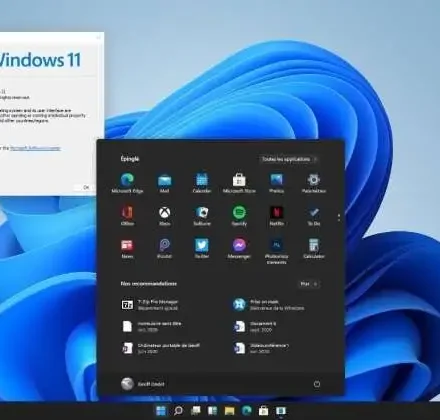Image resolution: width=440 pixels, height=420 pixels.
Task: Click the Toutes les applications button
Action: point(289,159)
